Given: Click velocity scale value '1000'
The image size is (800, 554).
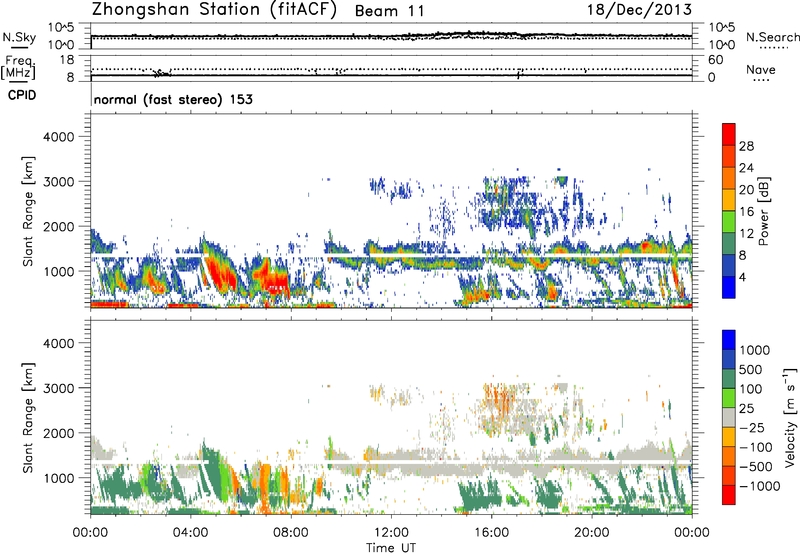Looking at the screenshot, I should pos(754,350).
